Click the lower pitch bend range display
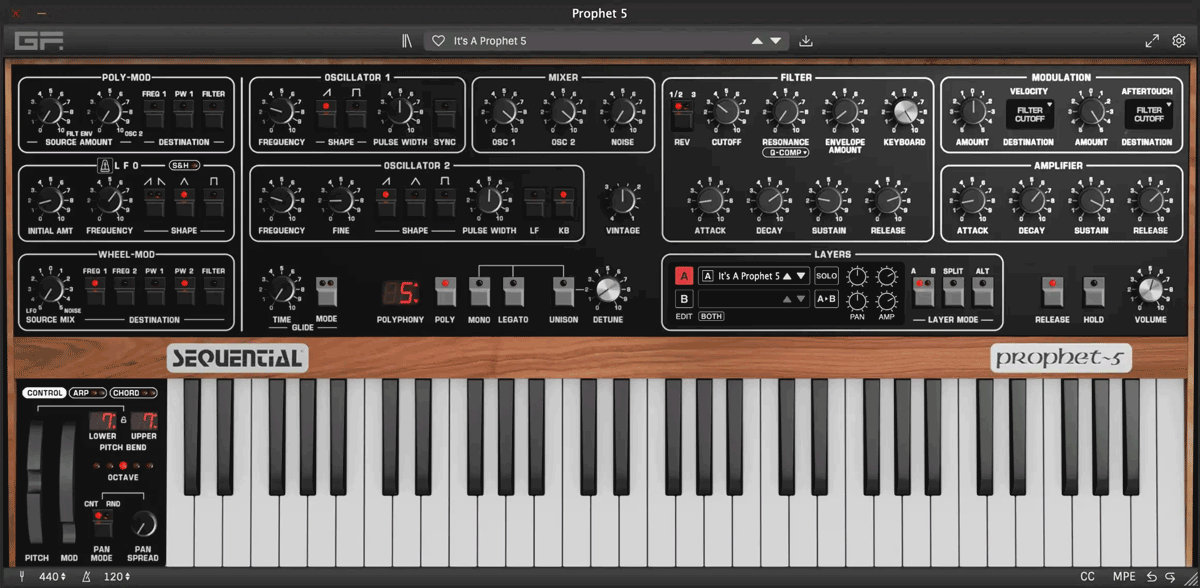This screenshot has height=588, width=1200. [104, 421]
